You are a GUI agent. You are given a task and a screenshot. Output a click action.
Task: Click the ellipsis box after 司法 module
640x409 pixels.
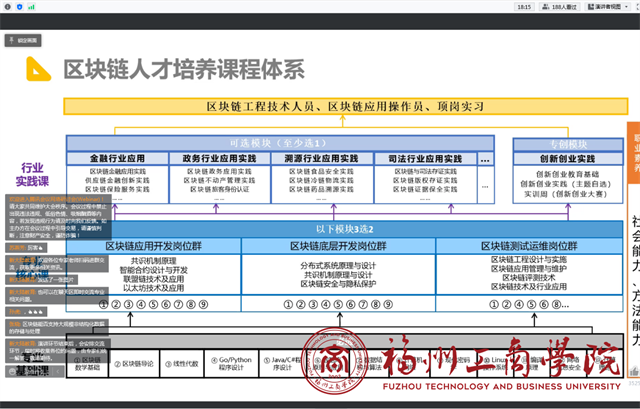[485, 159]
